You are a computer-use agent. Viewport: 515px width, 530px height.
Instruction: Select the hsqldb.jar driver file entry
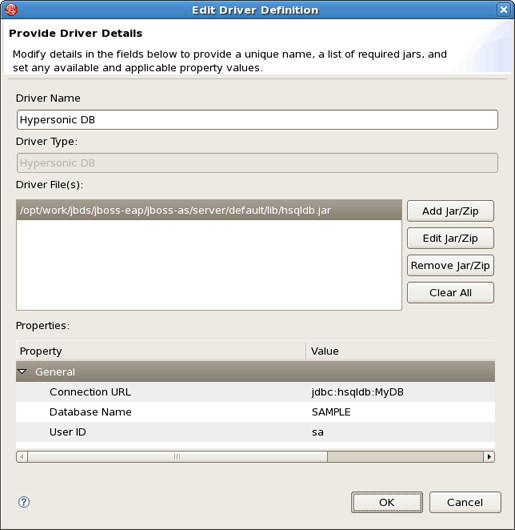(x=209, y=210)
